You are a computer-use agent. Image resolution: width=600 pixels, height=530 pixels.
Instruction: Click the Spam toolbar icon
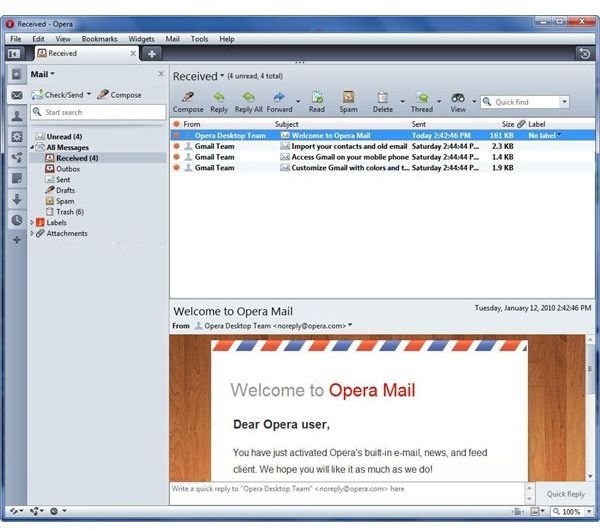click(x=348, y=97)
